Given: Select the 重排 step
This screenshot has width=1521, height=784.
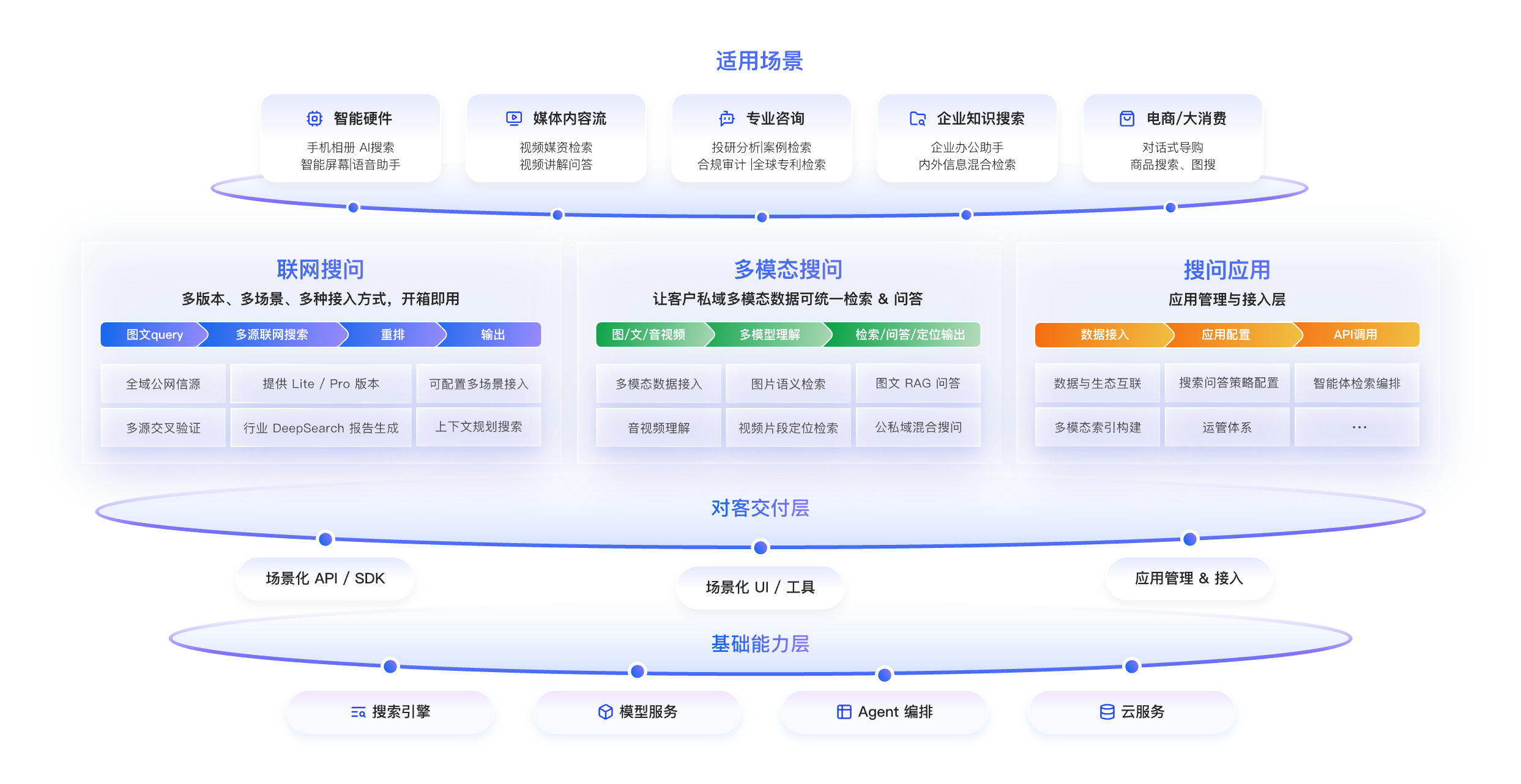Looking at the screenshot, I should (393, 335).
